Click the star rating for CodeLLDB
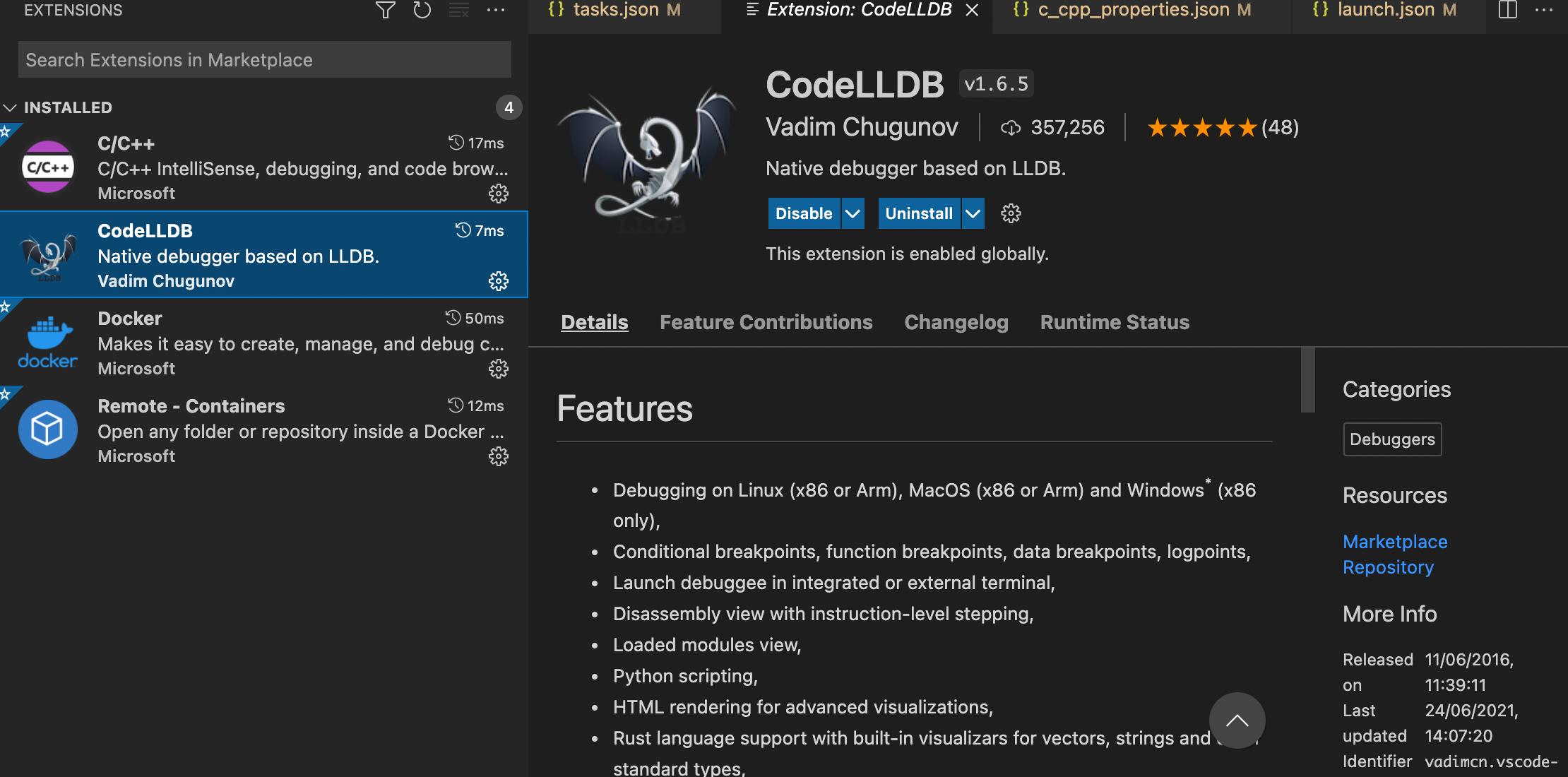Image resolution: width=1568 pixels, height=777 pixels. (x=1201, y=128)
